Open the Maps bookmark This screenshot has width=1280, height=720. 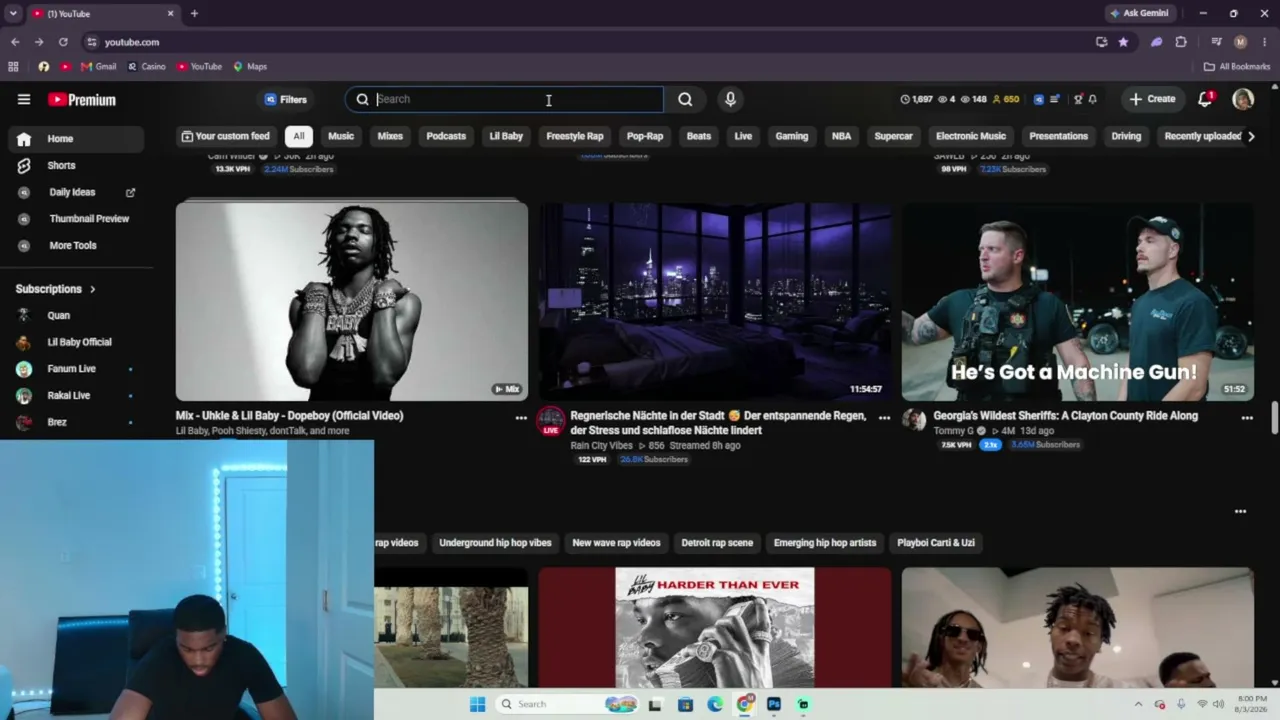pyautogui.click(x=250, y=67)
